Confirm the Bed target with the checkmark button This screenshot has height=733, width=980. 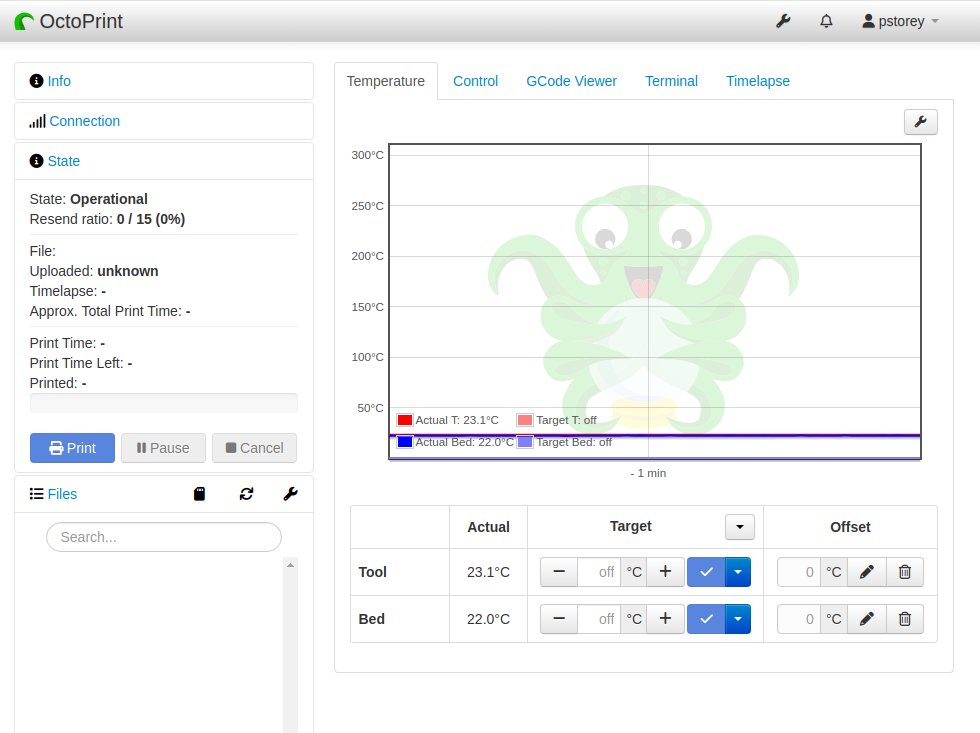[707, 619]
